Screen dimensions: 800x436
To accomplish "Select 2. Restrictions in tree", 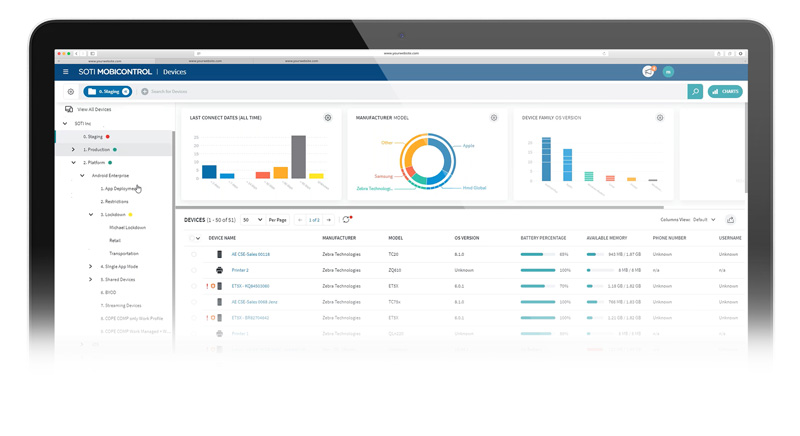I will [114, 201].
